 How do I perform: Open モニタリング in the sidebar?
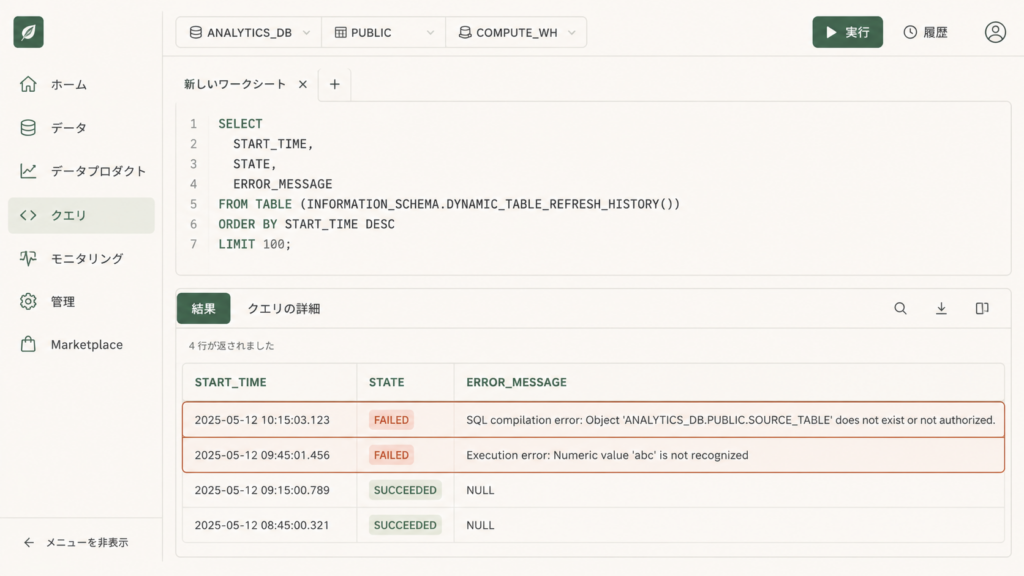(81, 259)
